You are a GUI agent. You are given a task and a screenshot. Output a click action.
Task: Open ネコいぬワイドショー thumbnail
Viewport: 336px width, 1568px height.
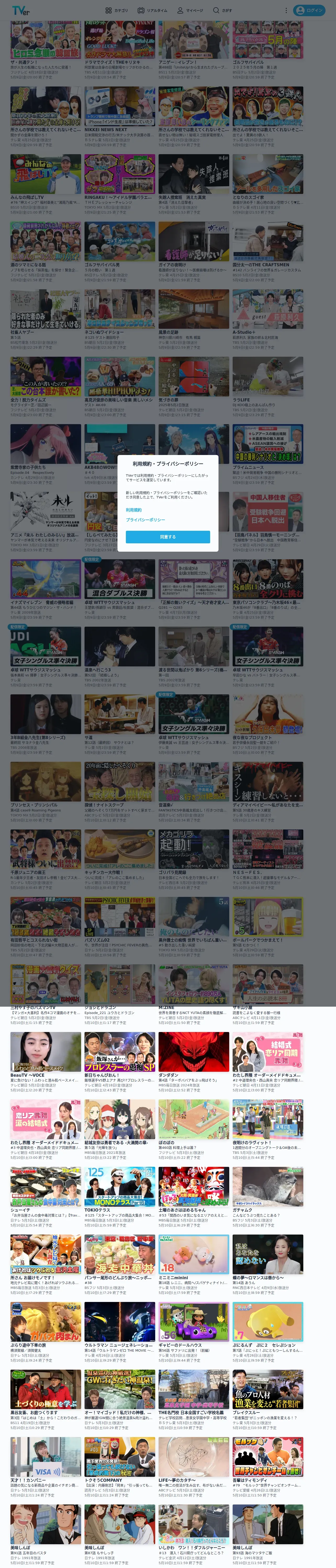coord(120,309)
